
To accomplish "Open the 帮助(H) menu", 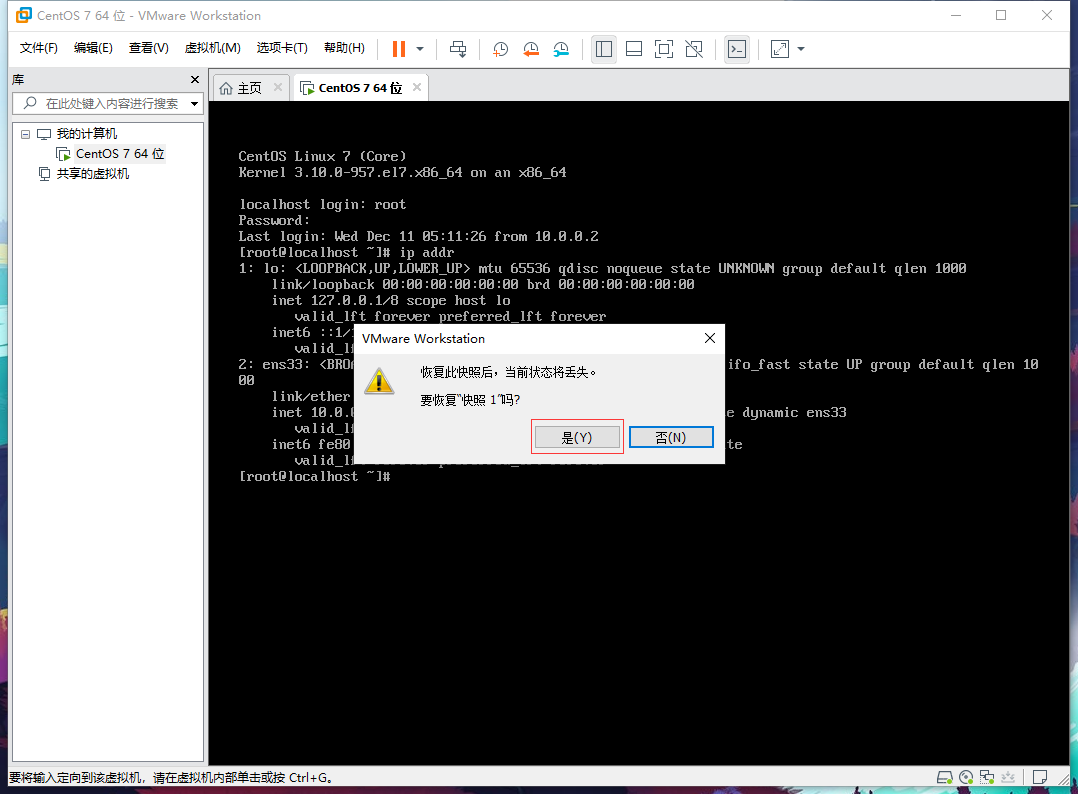I will coord(344,47).
